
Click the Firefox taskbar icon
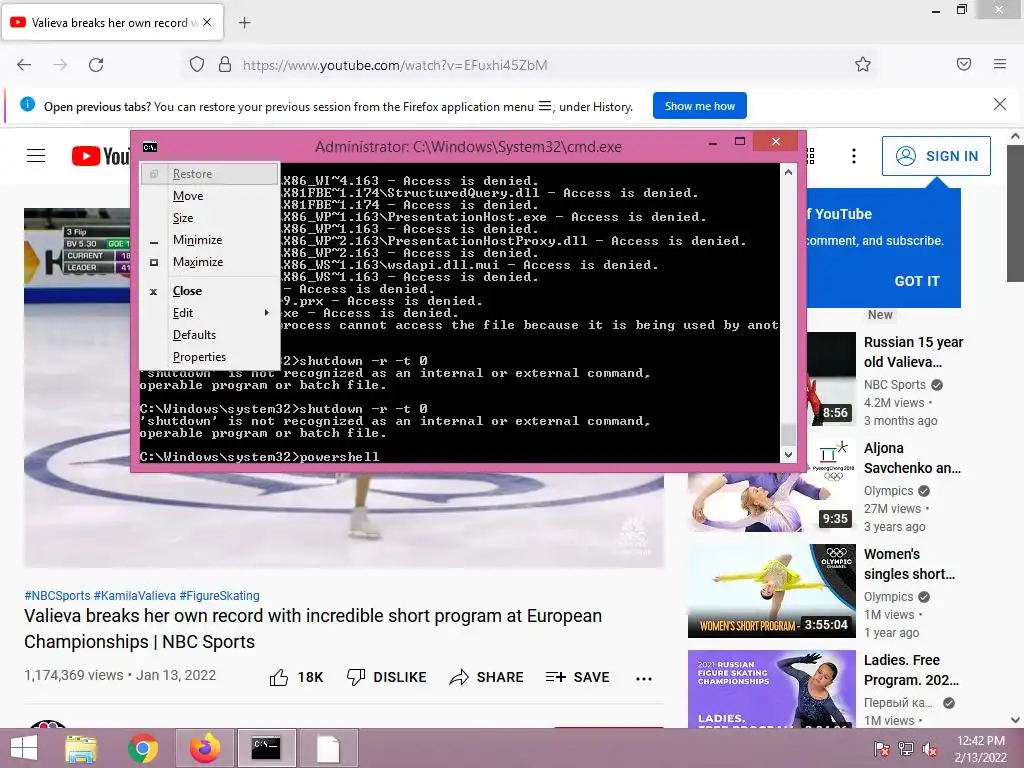click(x=204, y=748)
